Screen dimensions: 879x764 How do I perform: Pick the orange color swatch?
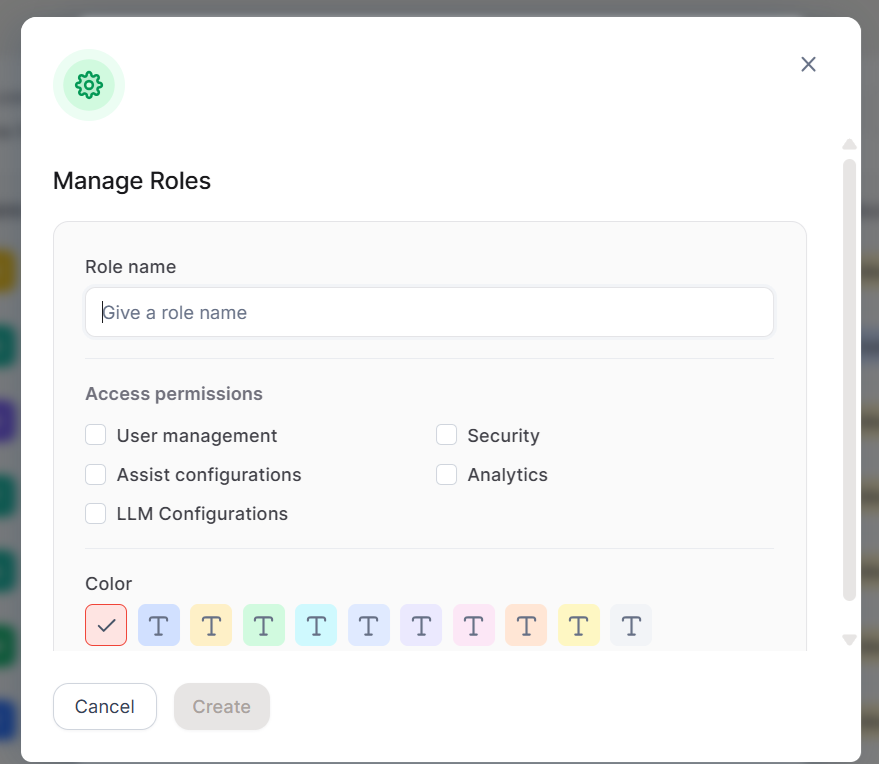526,624
